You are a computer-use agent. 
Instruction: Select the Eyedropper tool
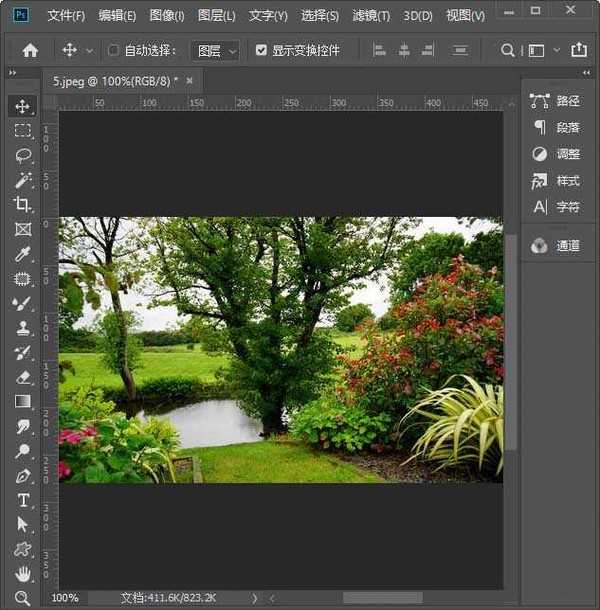point(22,254)
